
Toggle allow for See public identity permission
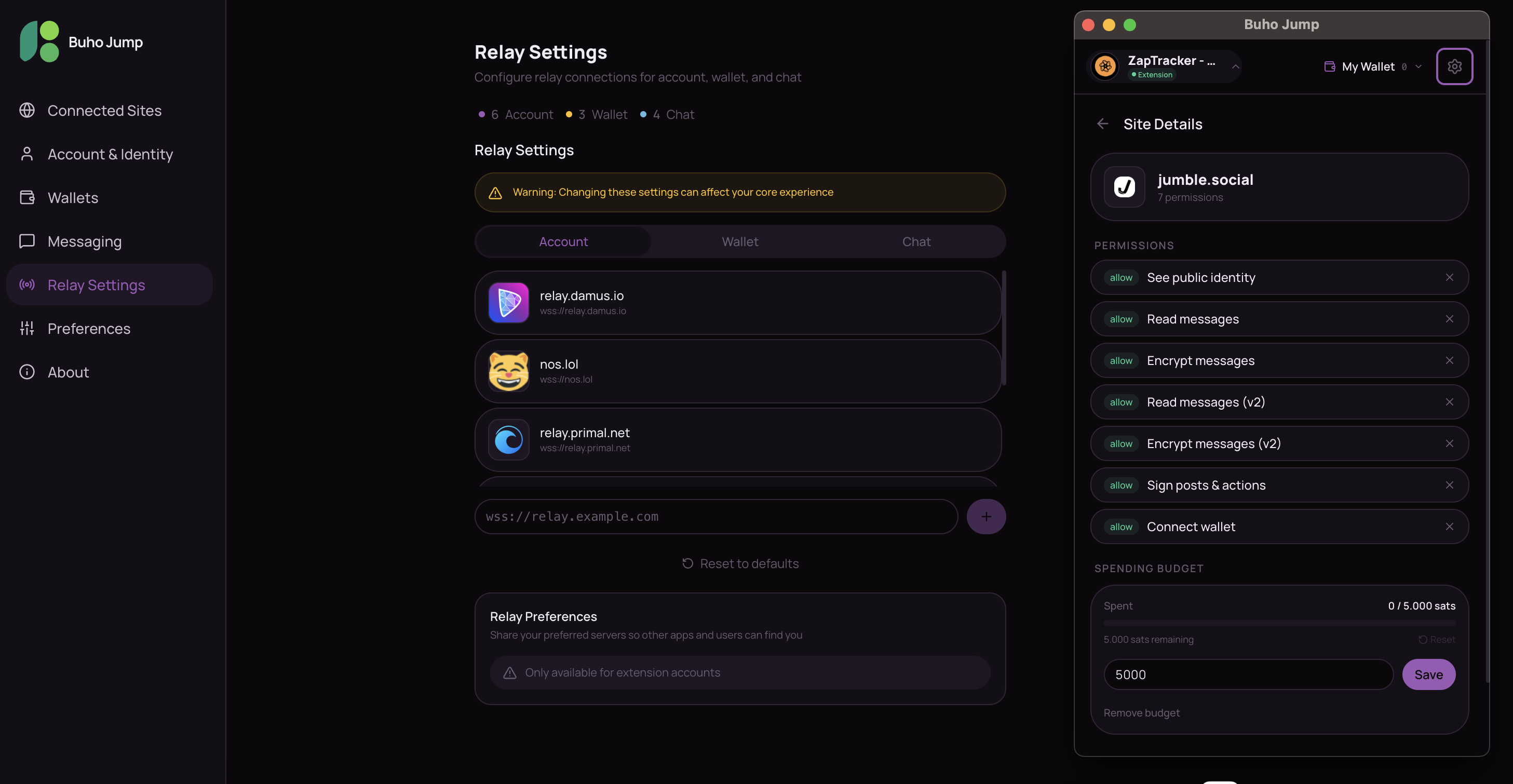pos(1120,277)
